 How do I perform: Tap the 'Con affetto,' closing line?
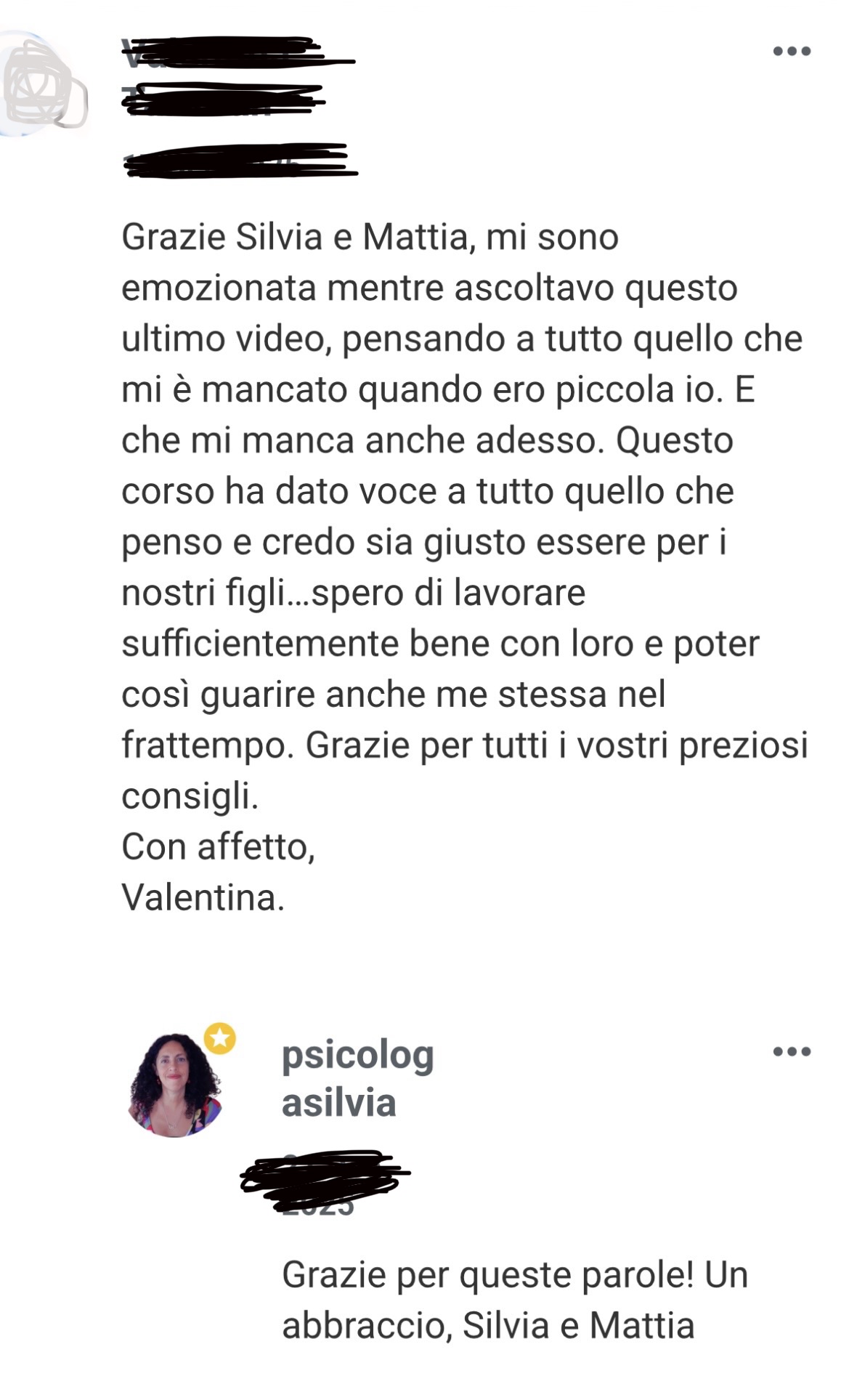pyautogui.click(x=218, y=847)
